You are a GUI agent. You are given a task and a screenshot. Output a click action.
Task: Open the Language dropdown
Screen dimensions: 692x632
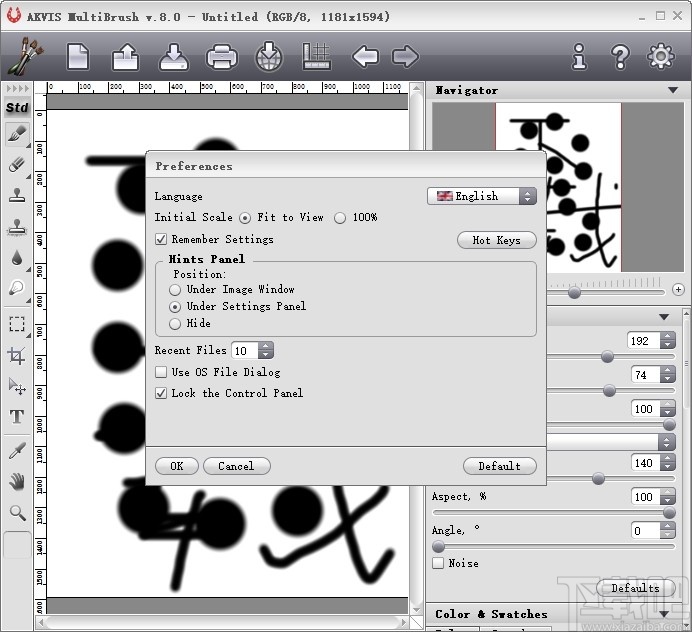point(481,196)
